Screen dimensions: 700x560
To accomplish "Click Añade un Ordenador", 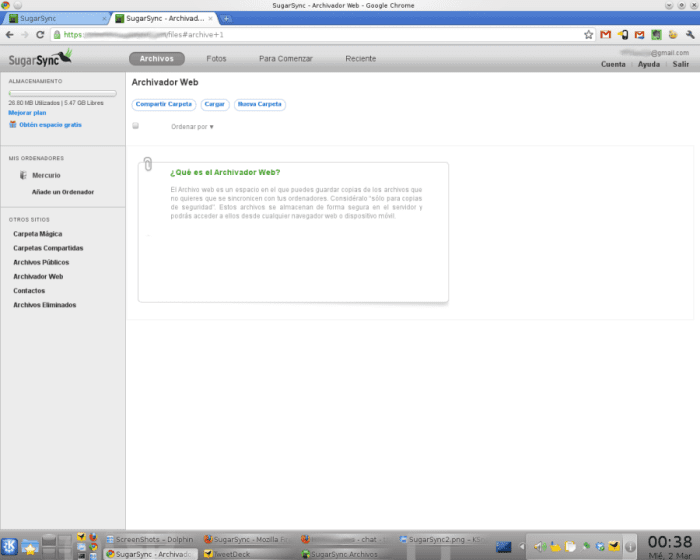I will pyautogui.click(x=62, y=192).
